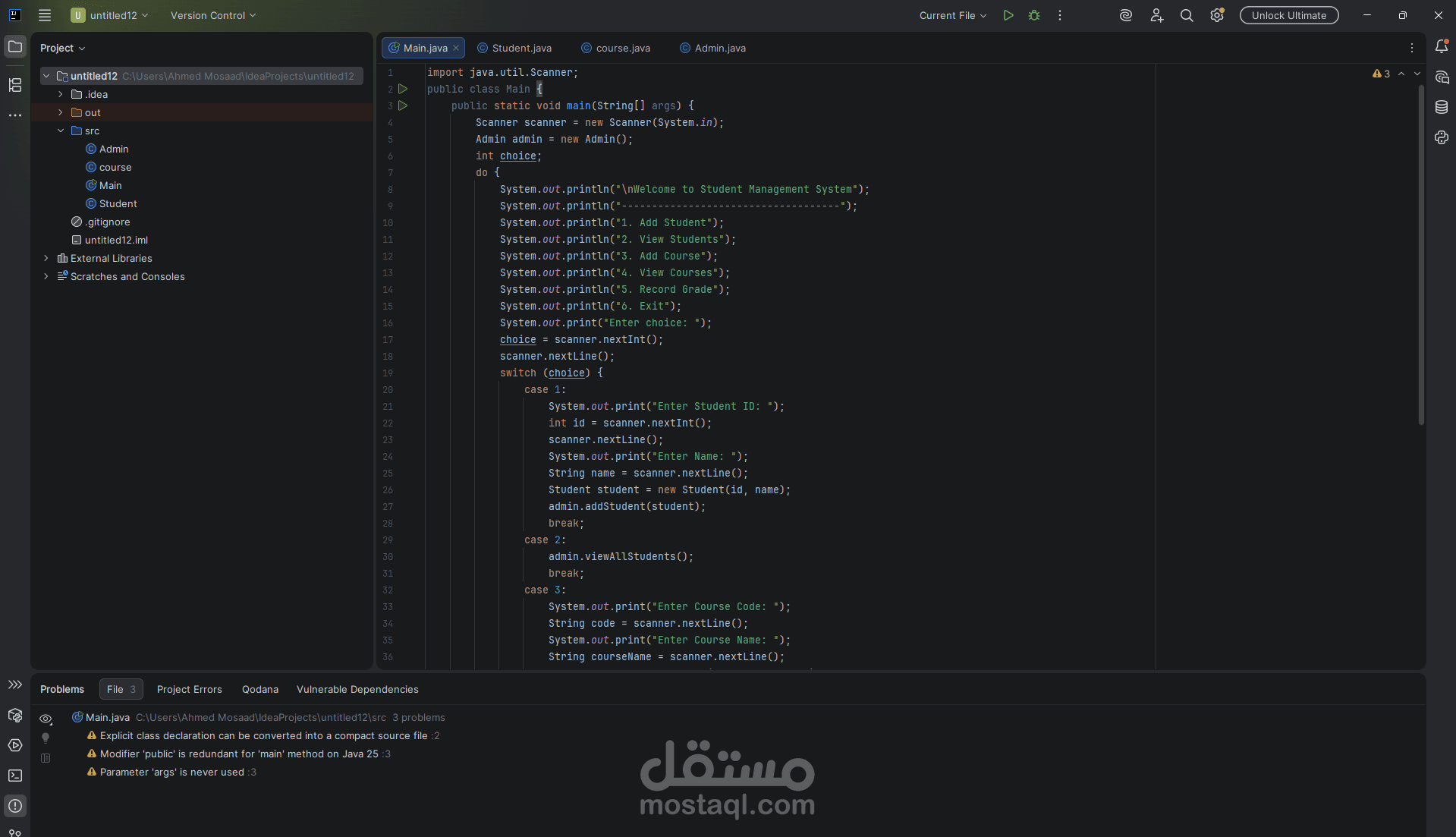Click Search Everywhere magnifier icon
This screenshot has height=837, width=1456.
pos(1187,15)
